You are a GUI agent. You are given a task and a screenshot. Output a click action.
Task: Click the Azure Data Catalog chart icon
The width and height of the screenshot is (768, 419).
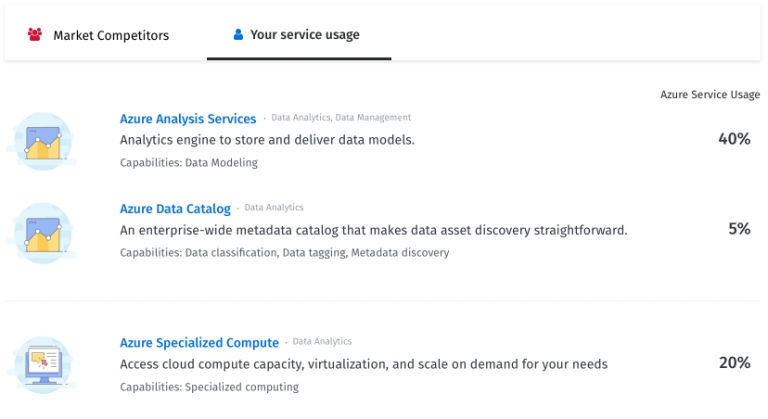tap(42, 231)
